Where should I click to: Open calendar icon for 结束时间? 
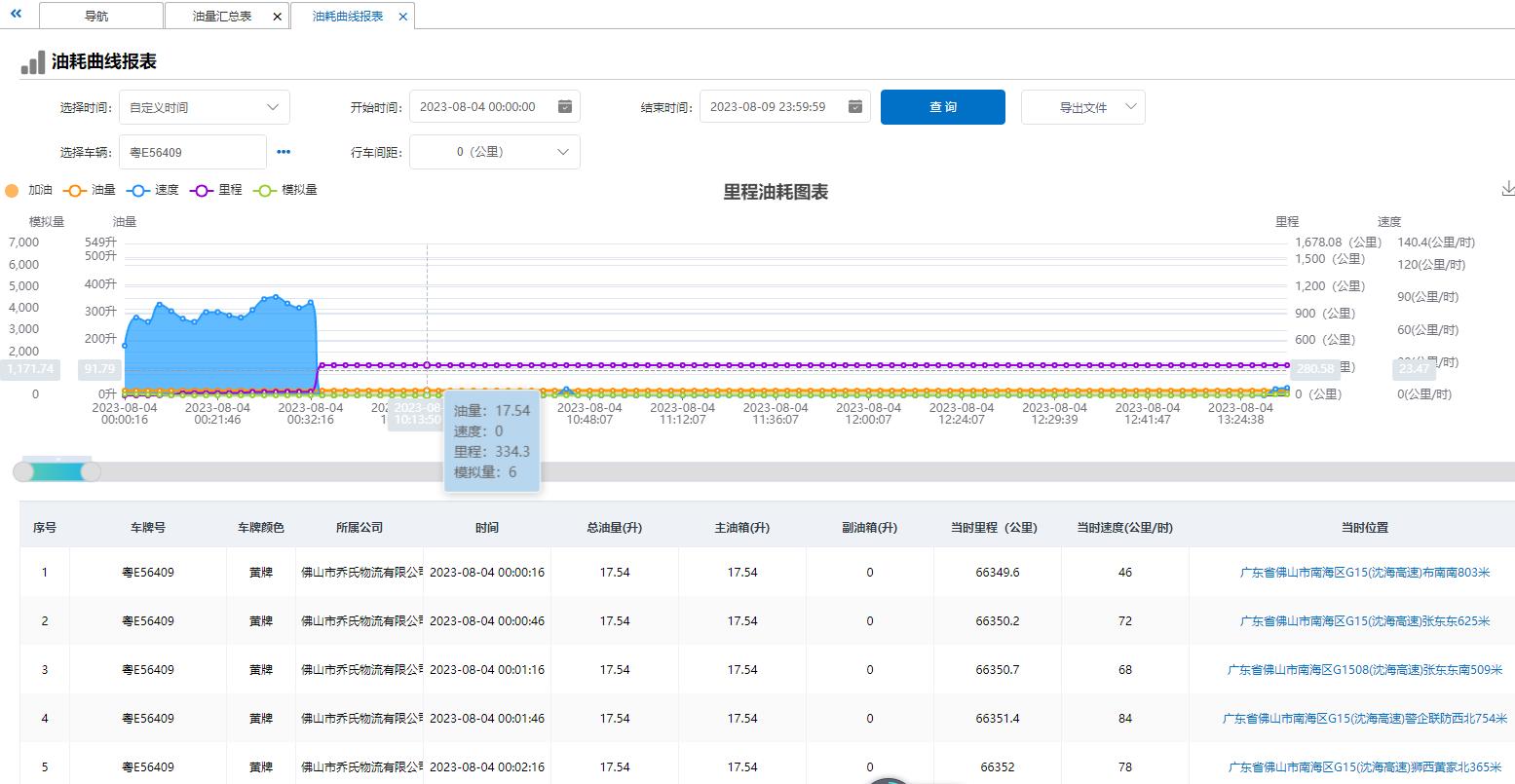(854, 107)
